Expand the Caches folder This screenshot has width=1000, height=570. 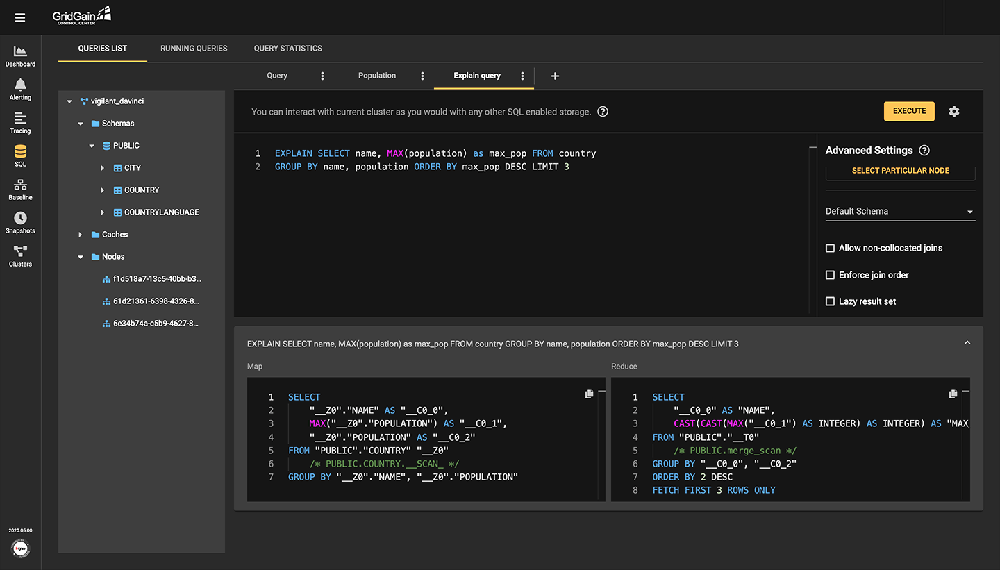coord(80,235)
